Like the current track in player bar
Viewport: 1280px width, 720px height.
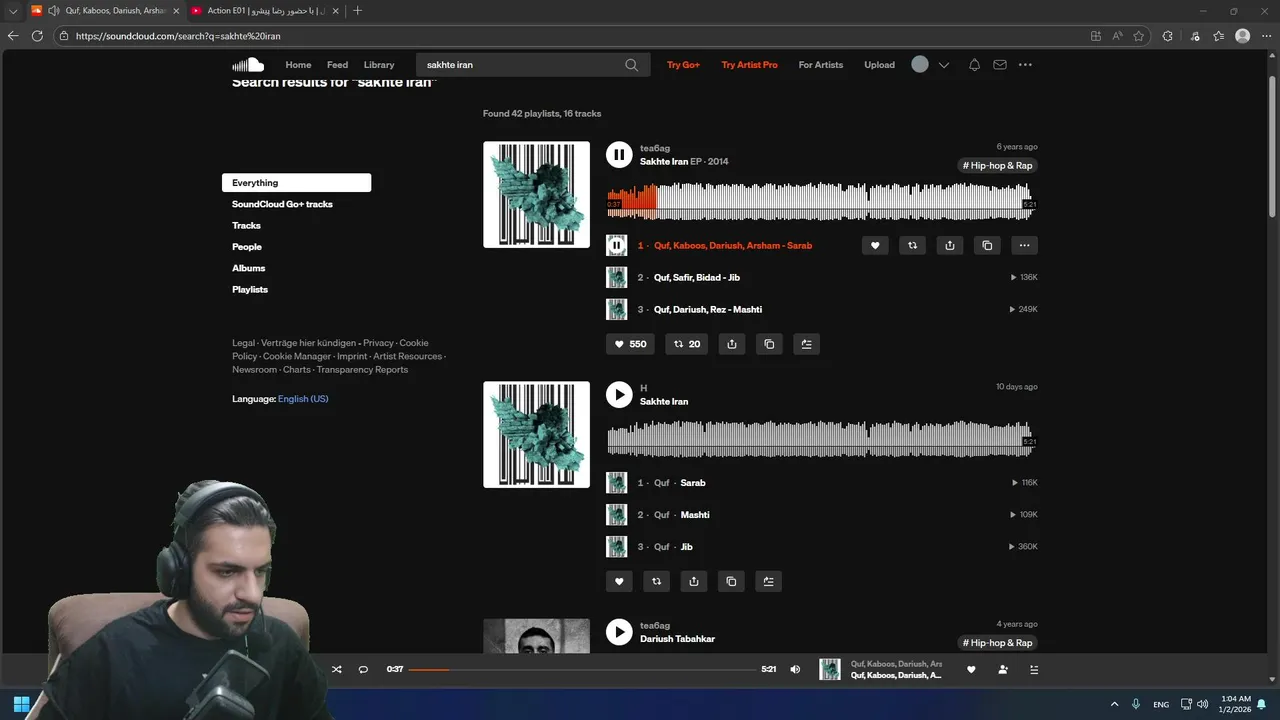971,669
